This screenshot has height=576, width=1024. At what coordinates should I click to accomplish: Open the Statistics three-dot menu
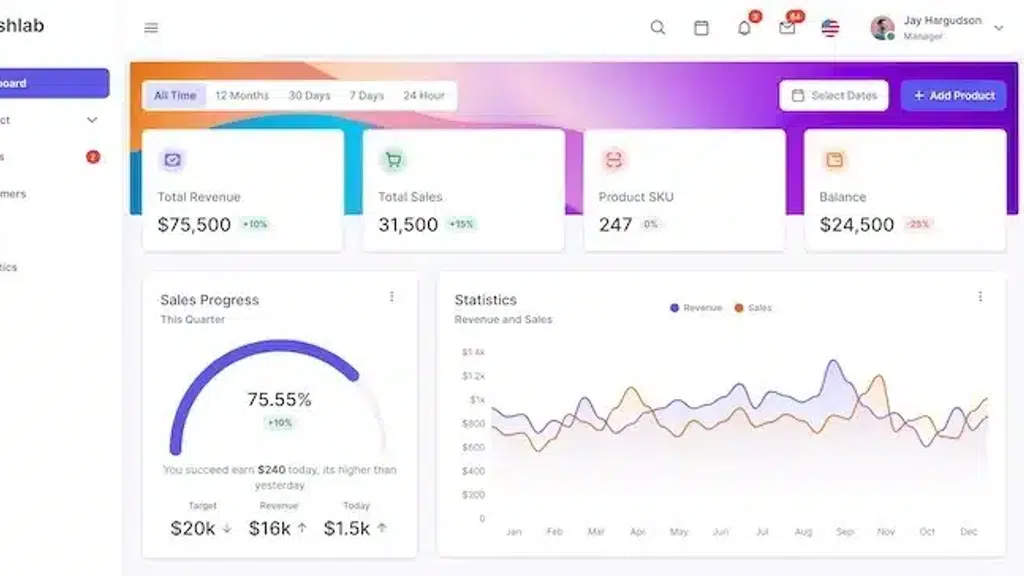click(980, 297)
